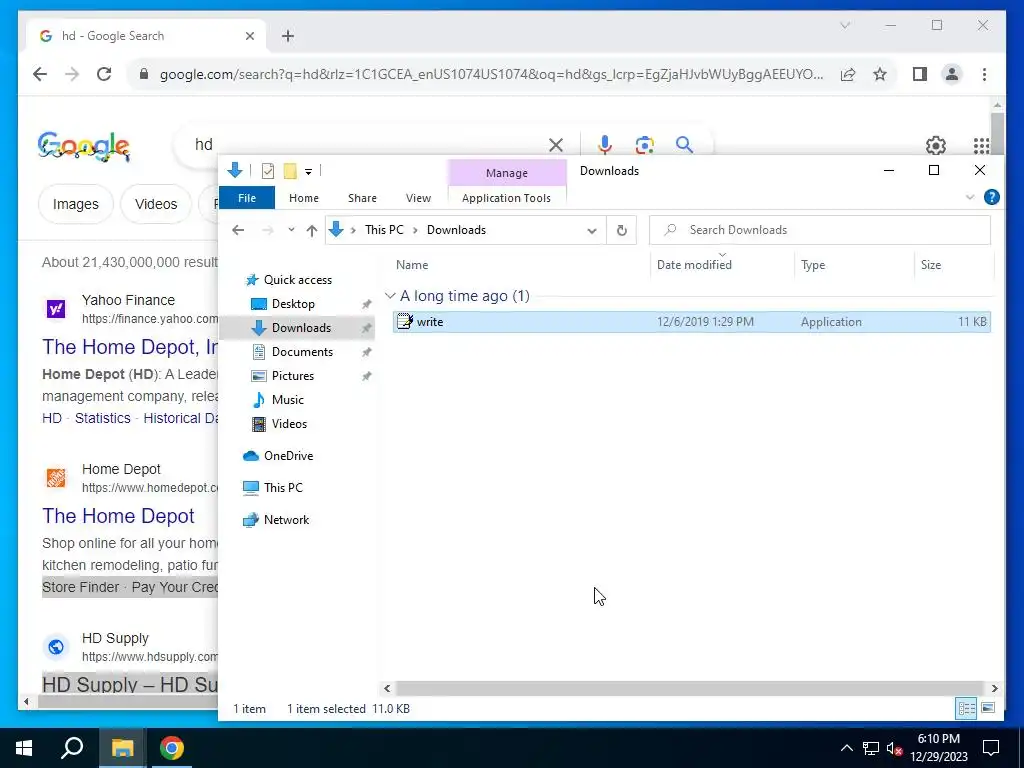Open Documents in the navigation pane
The height and width of the screenshot is (768, 1024).
coord(302,352)
